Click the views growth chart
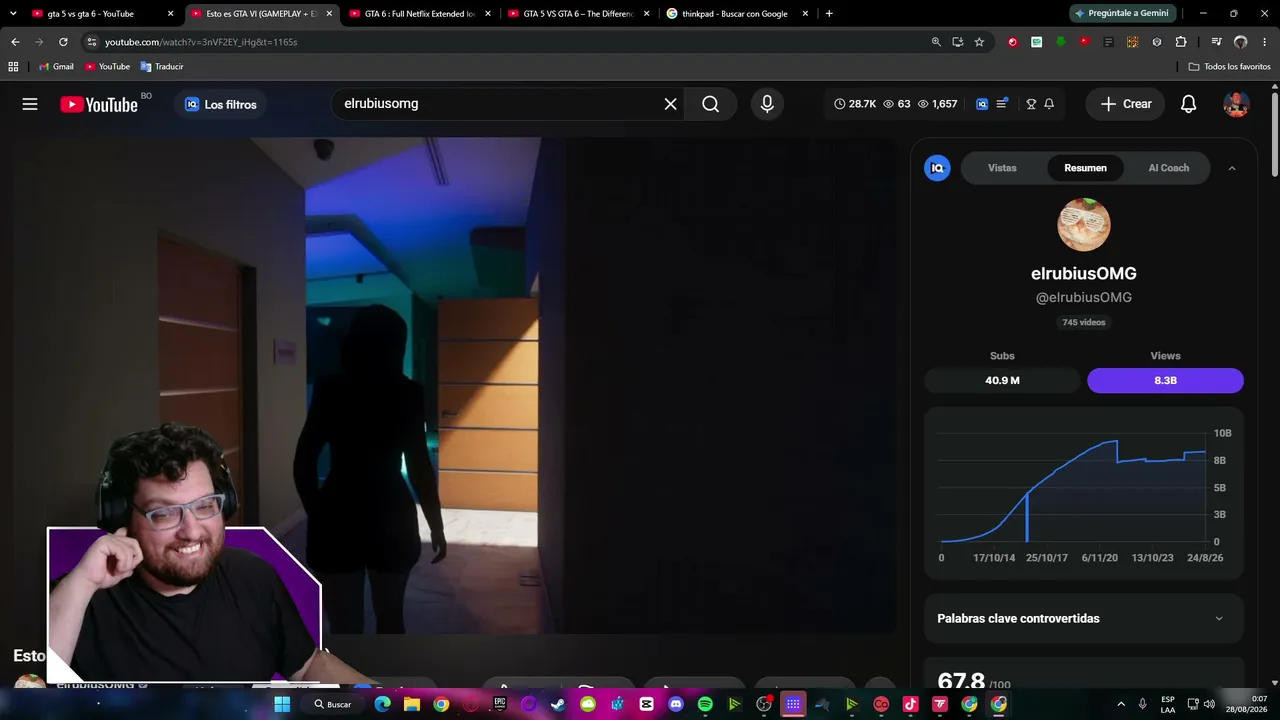Screen dimensions: 1280x720 (1084, 492)
